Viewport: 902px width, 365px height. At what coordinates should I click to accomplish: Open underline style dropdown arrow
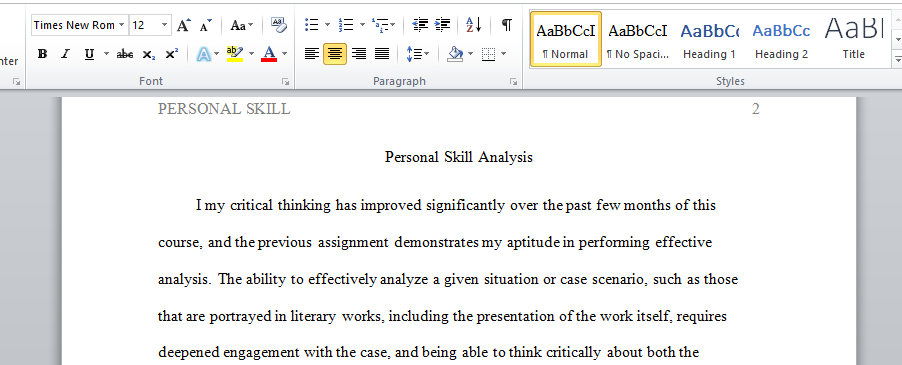106,55
